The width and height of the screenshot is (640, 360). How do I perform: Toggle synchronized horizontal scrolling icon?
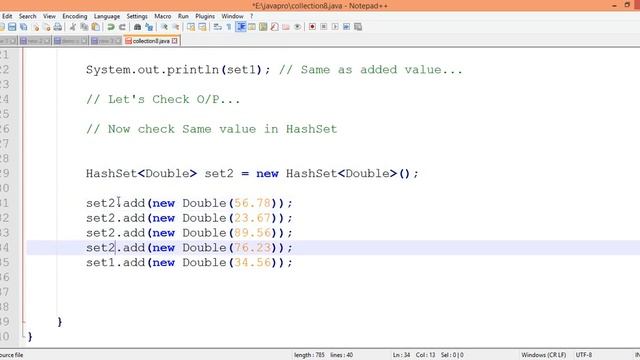click(x=202, y=27)
